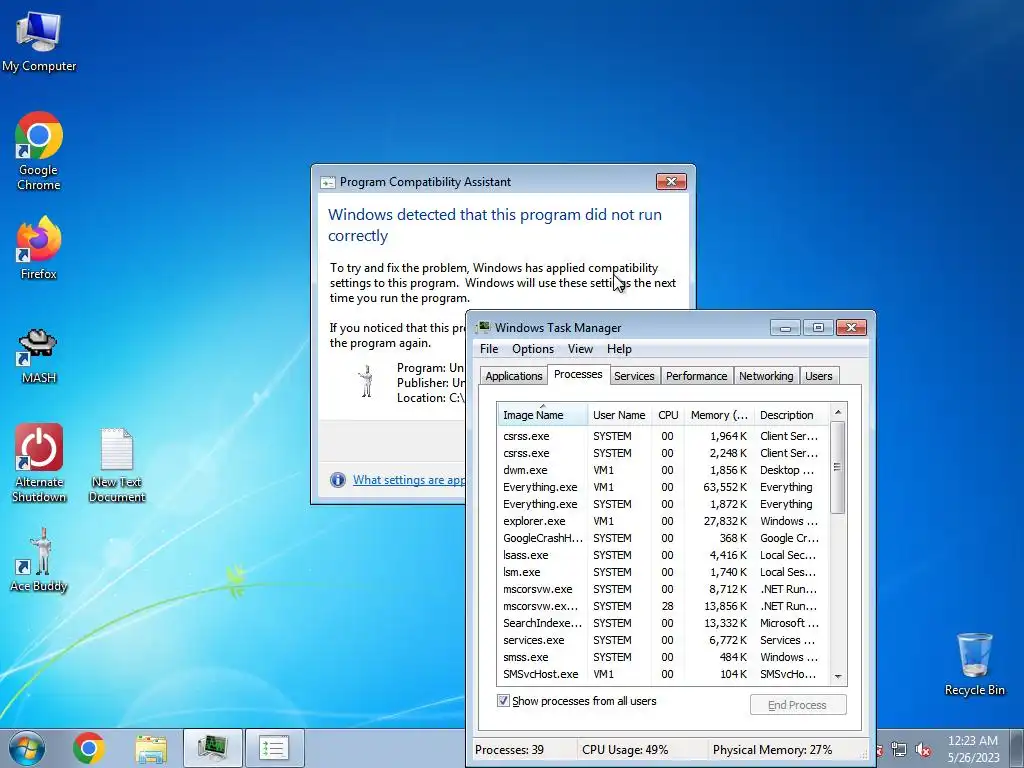Select the services.exe process row
This screenshot has height=768, width=1024.
pyautogui.click(x=663, y=640)
